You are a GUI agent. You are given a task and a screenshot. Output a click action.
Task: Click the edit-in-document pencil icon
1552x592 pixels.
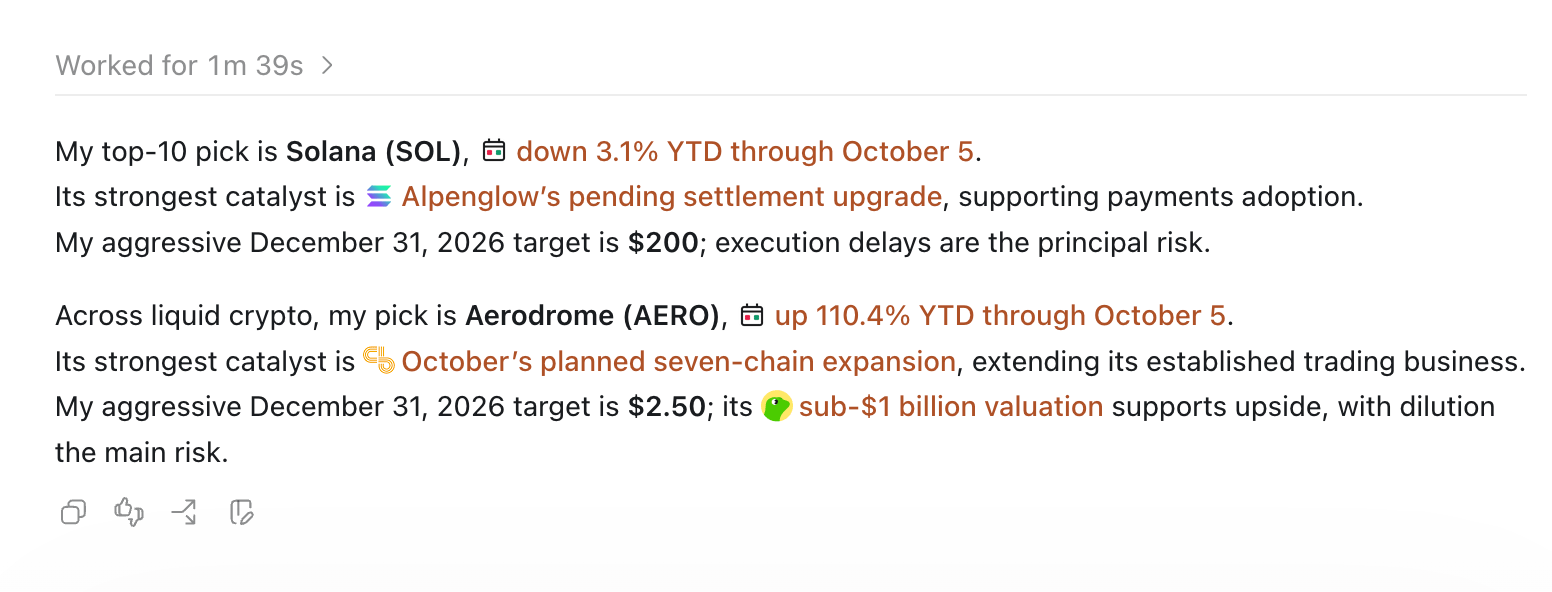pos(242,513)
